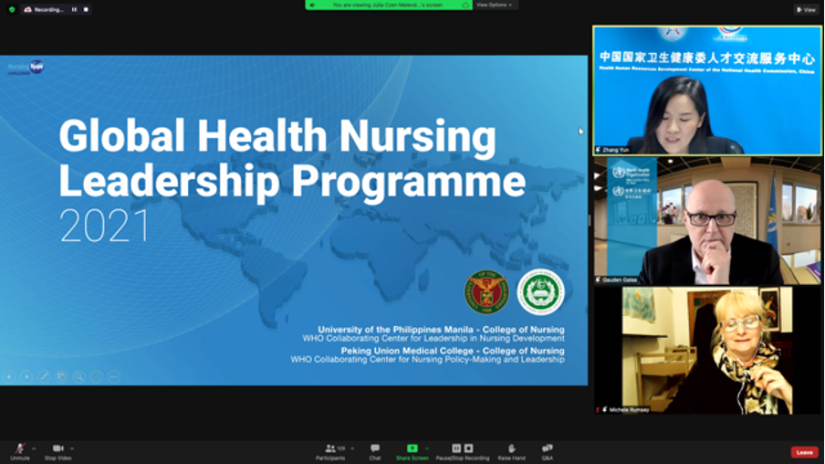Click the Peking Union Medical College seal
This screenshot has width=825, height=464.
pos(540,292)
